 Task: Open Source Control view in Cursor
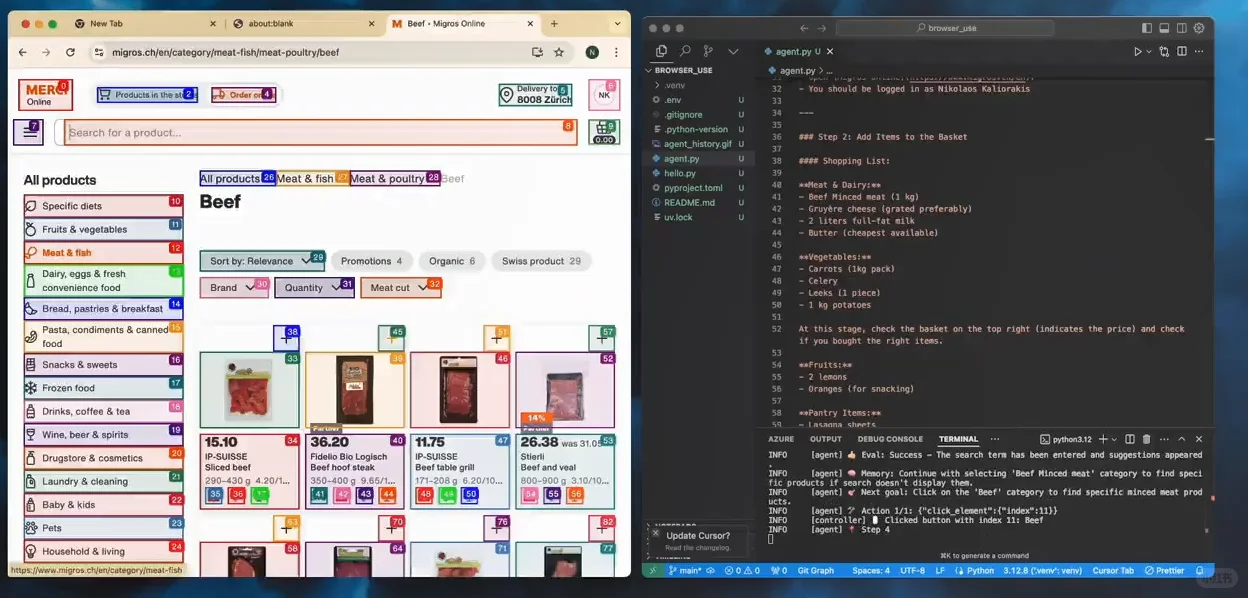click(708, 51)
